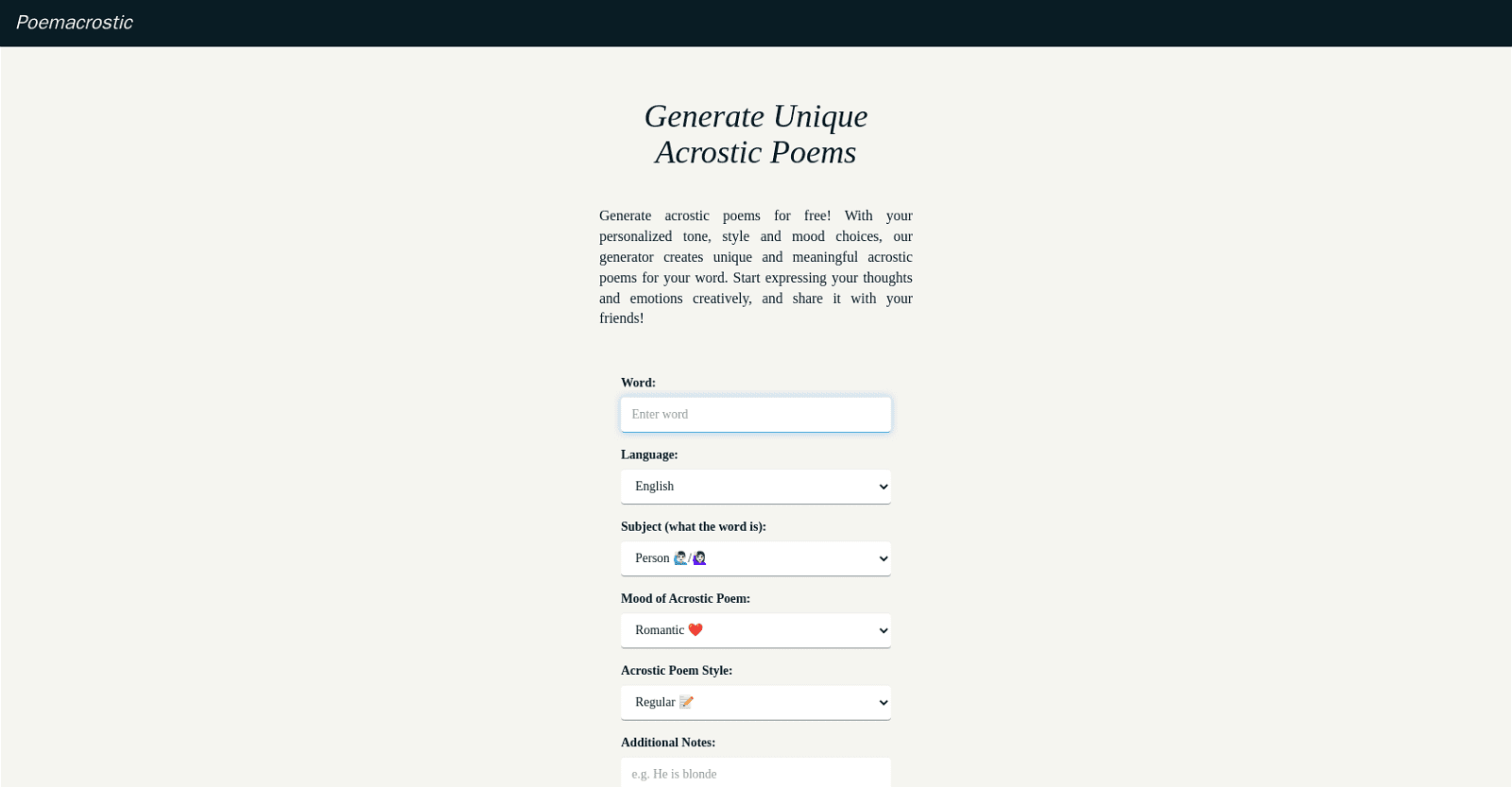1512x788 pixels.
Task: Click the e.g. He is blonde placeholder box
Action: (755, 773)
